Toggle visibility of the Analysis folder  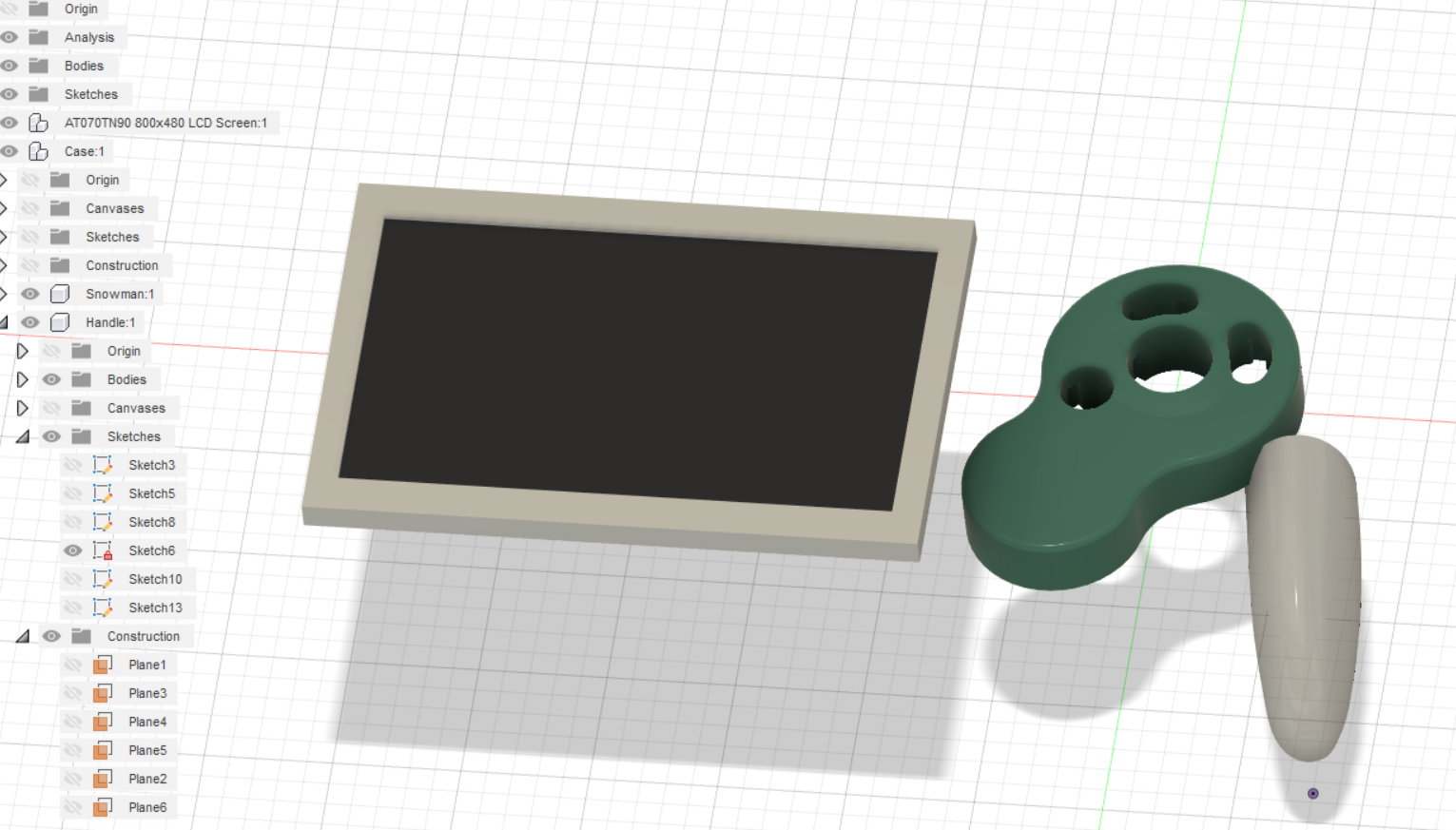pyautogui.click(x=9, y=37)
